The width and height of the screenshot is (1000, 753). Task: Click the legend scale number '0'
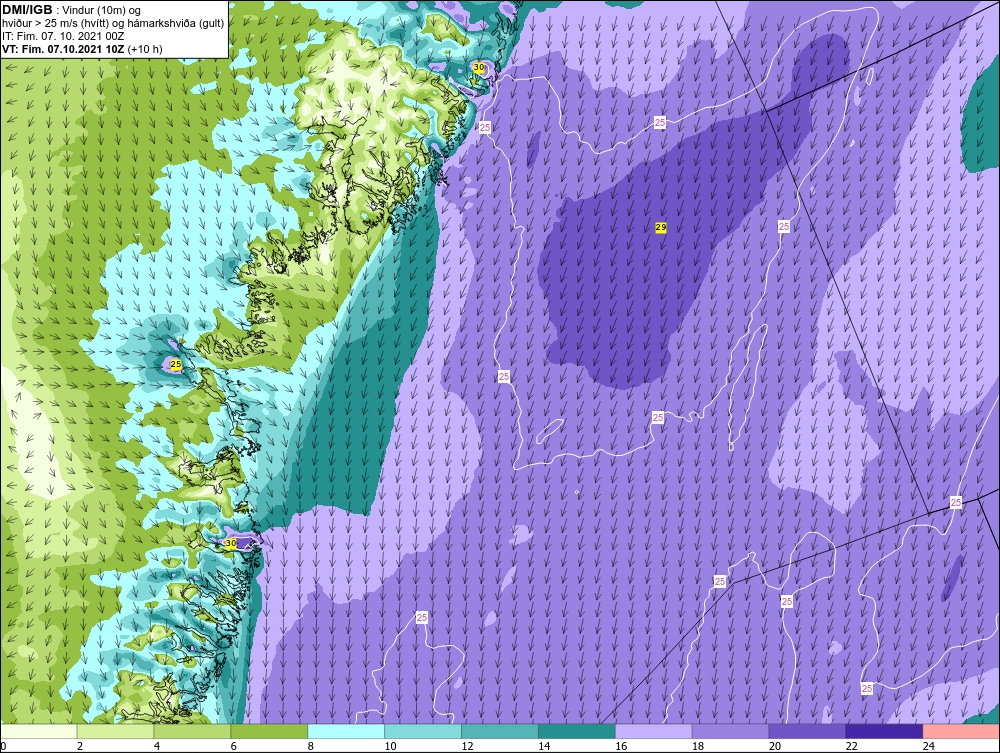coord(3,746)
